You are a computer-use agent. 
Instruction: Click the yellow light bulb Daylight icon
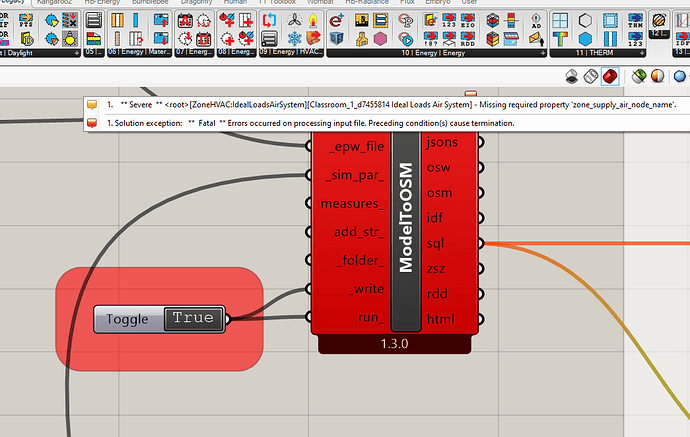pyautogui.click(x=70, y=39)
